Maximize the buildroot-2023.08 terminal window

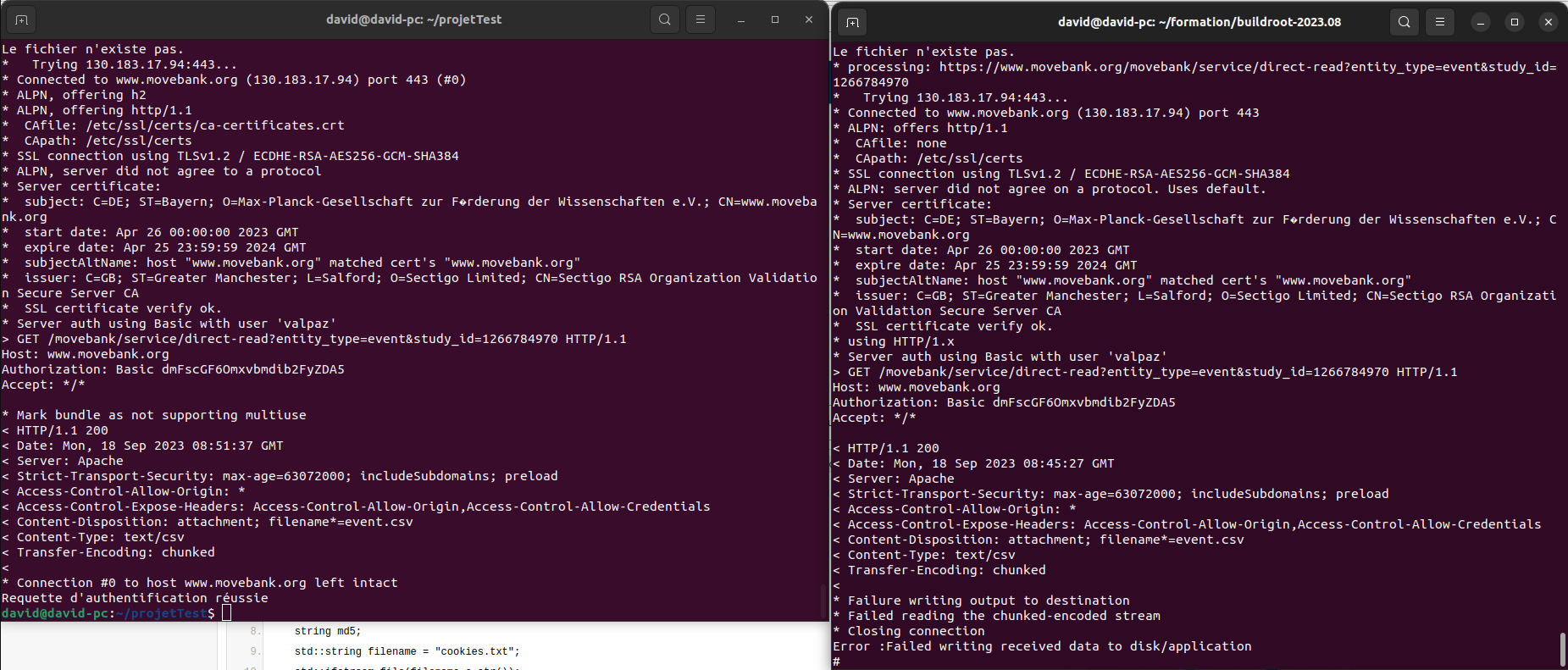1515,22
